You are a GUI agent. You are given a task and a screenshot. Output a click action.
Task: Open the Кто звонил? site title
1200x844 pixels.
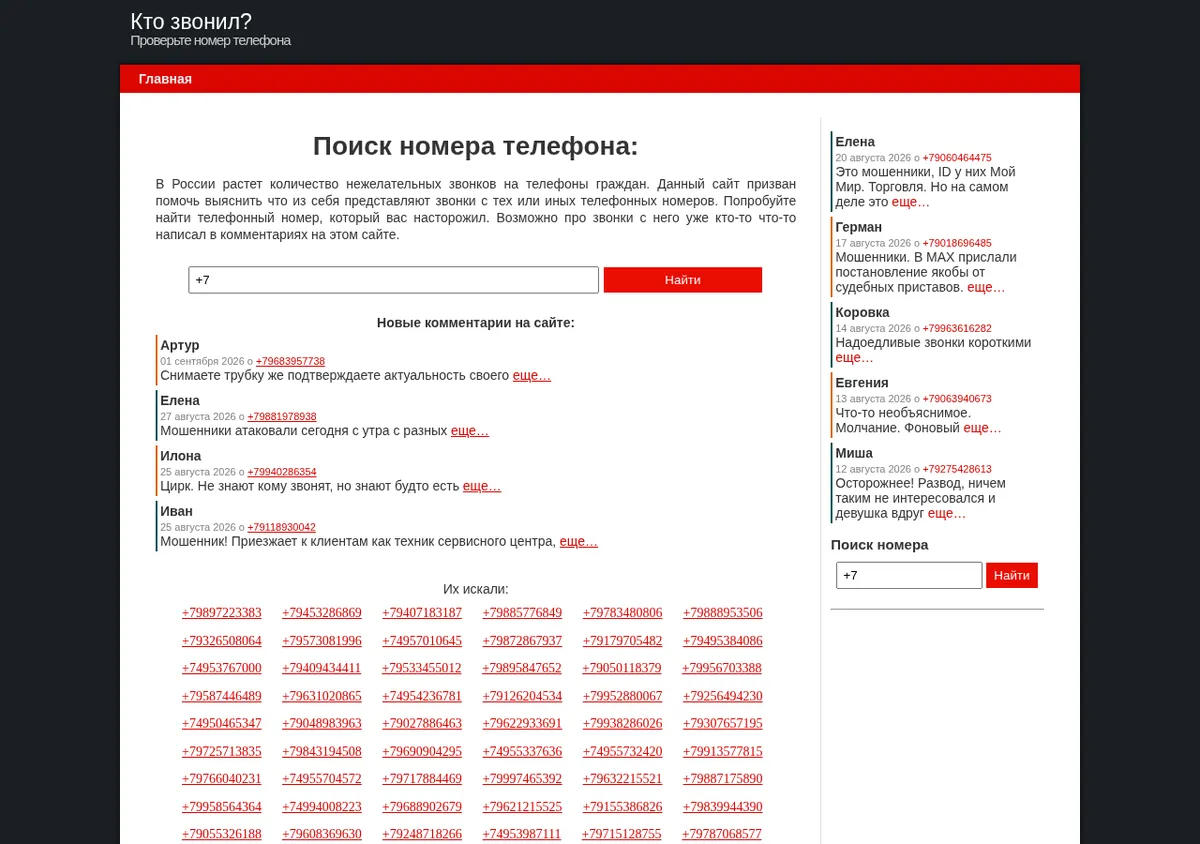coord(191,21)
